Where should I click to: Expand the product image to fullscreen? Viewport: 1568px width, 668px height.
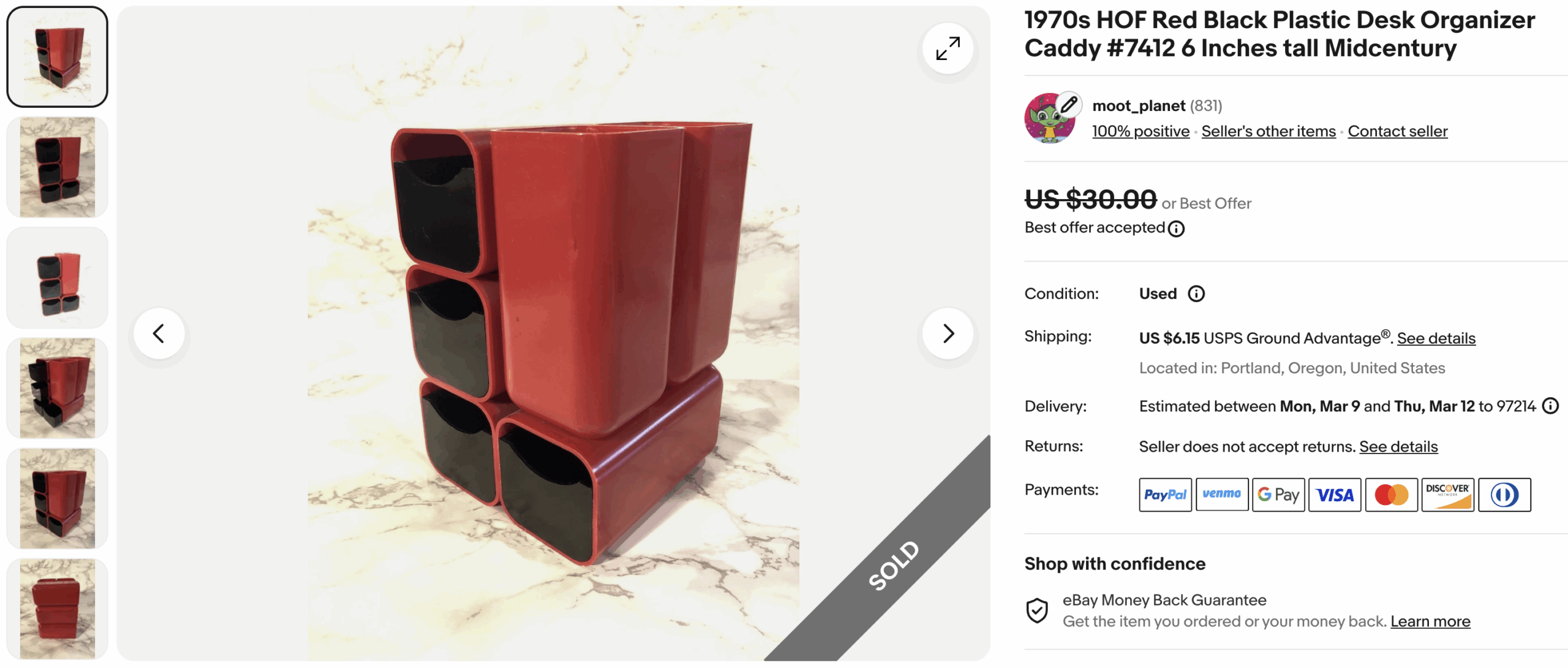pyautogui.click(x=948, y=48)
